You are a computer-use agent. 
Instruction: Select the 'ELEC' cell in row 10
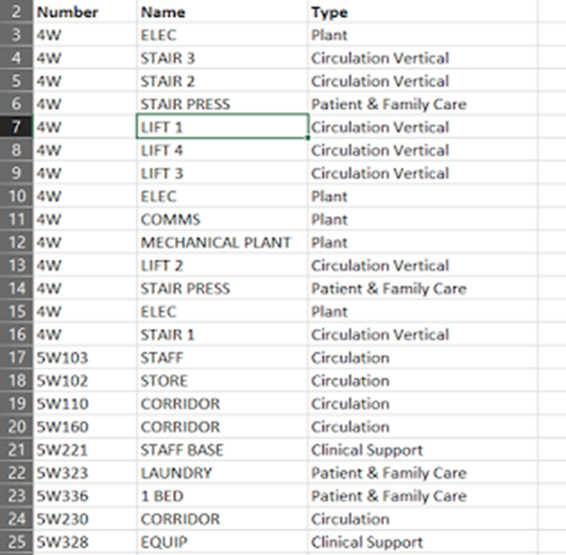222,196
